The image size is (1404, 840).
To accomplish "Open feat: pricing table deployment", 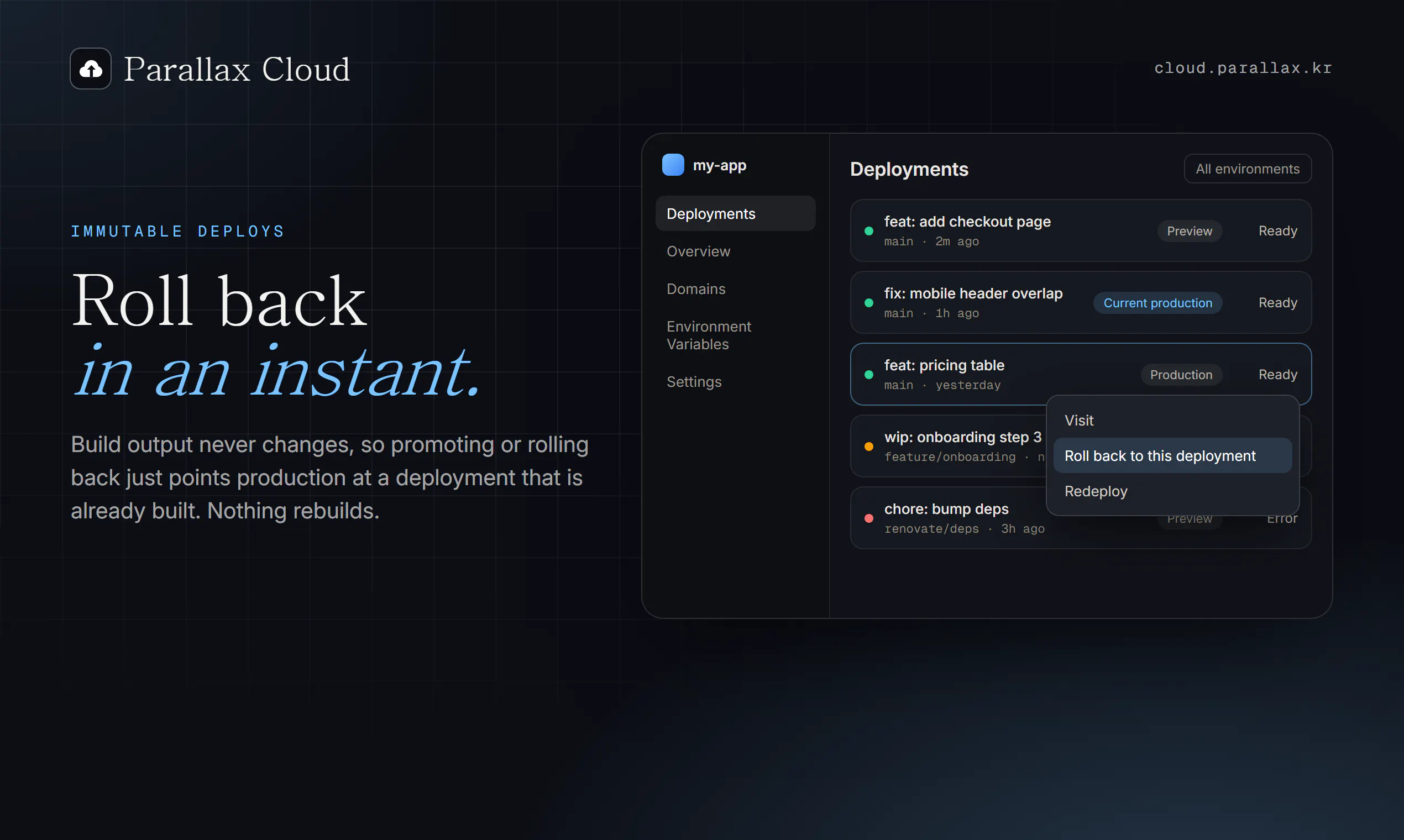I will coord(1081,374).
